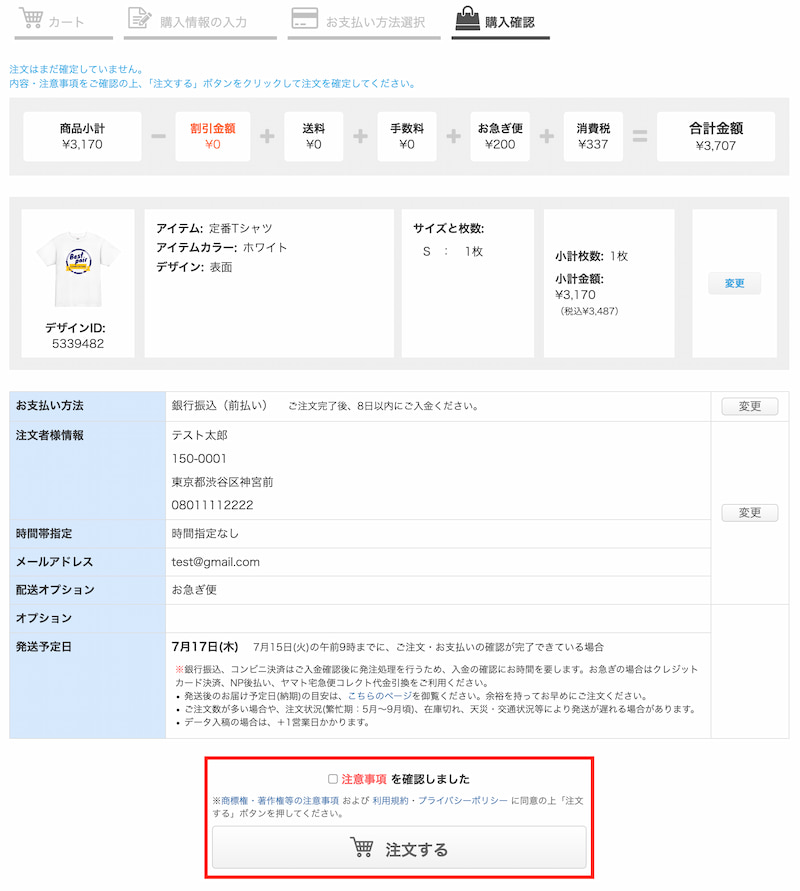Screen dimensions: 800x891
Task: Click the 合計金額 ¥3,707 box
Action: pos(716,136)
